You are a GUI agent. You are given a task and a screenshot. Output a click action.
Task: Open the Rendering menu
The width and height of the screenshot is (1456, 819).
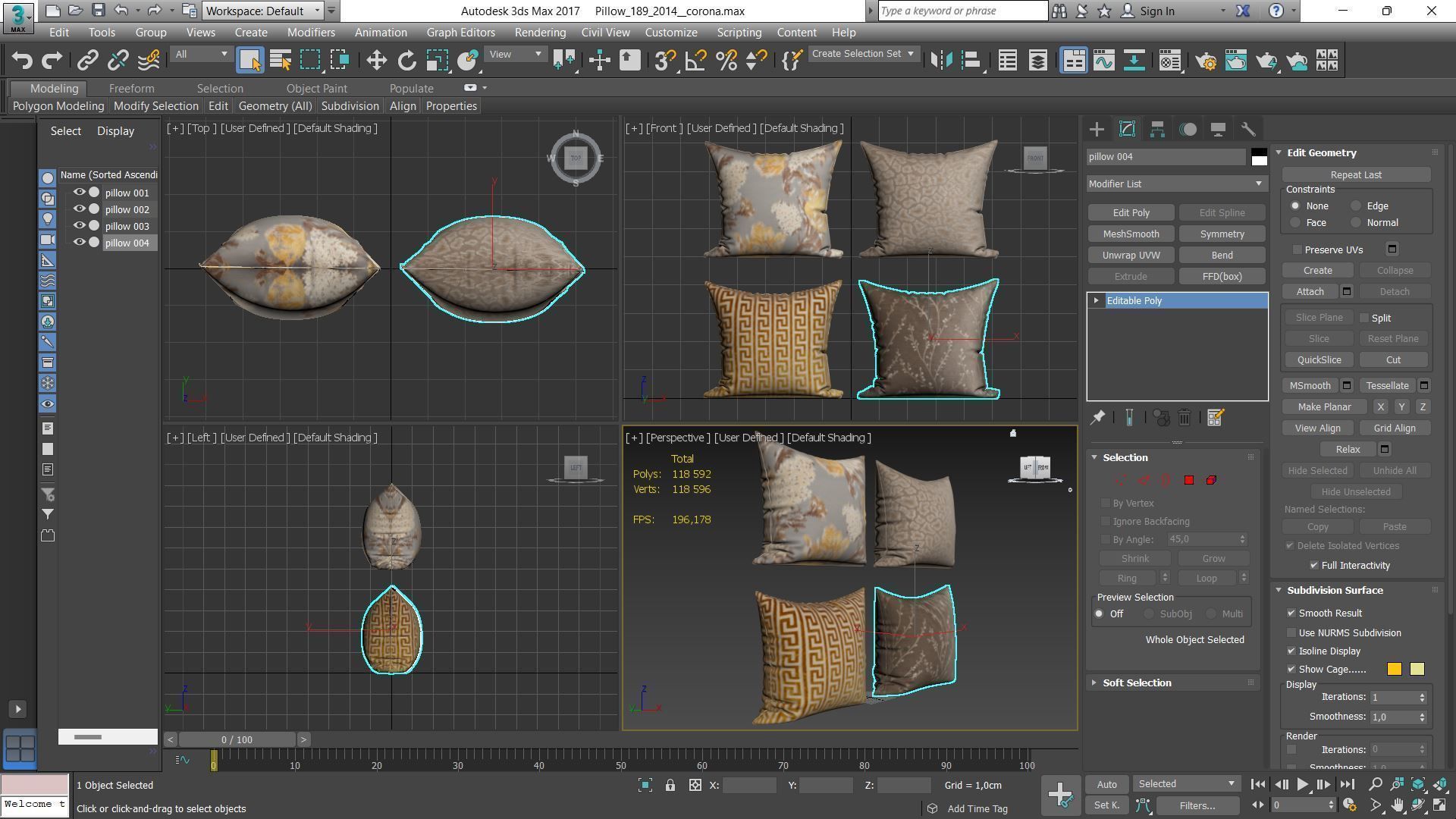540,33
